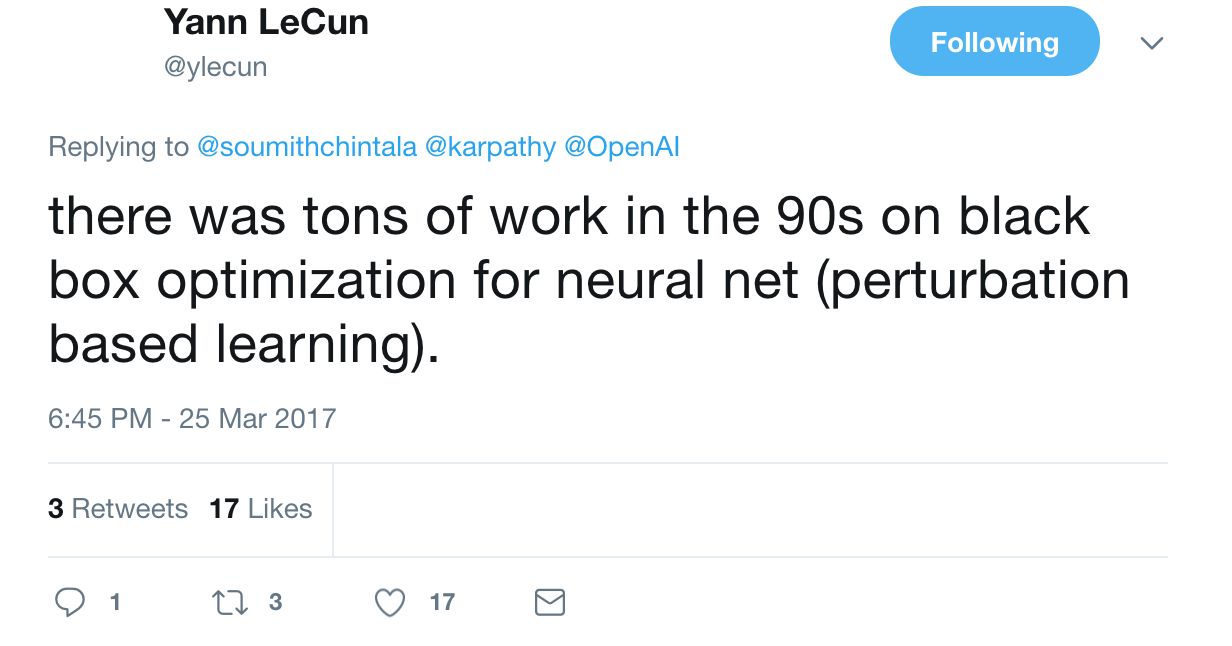Show the 17 Likes list
Screen dimensions: 1232x646
pos(261,509)
